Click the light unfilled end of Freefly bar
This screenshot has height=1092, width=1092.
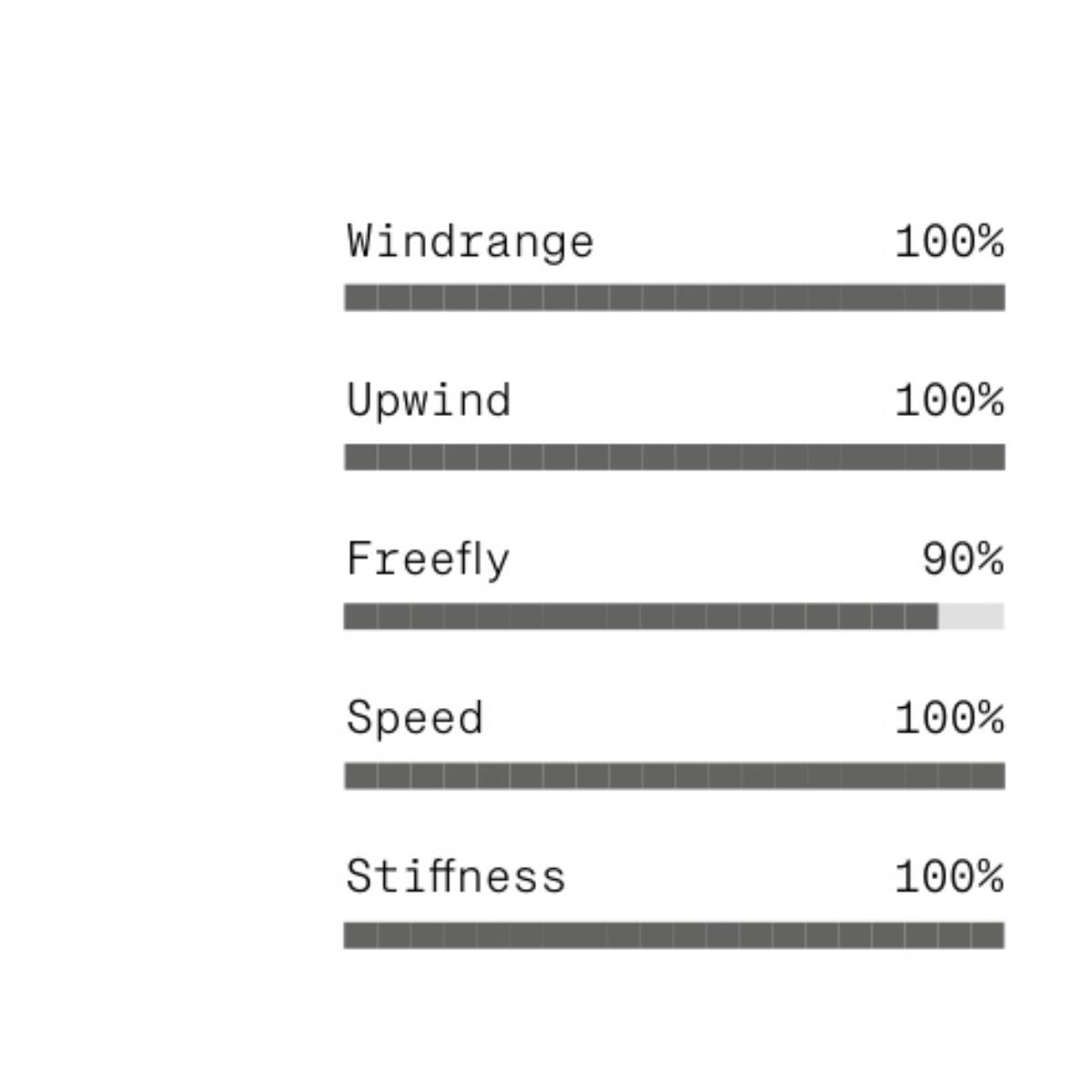tap(971, 617)
